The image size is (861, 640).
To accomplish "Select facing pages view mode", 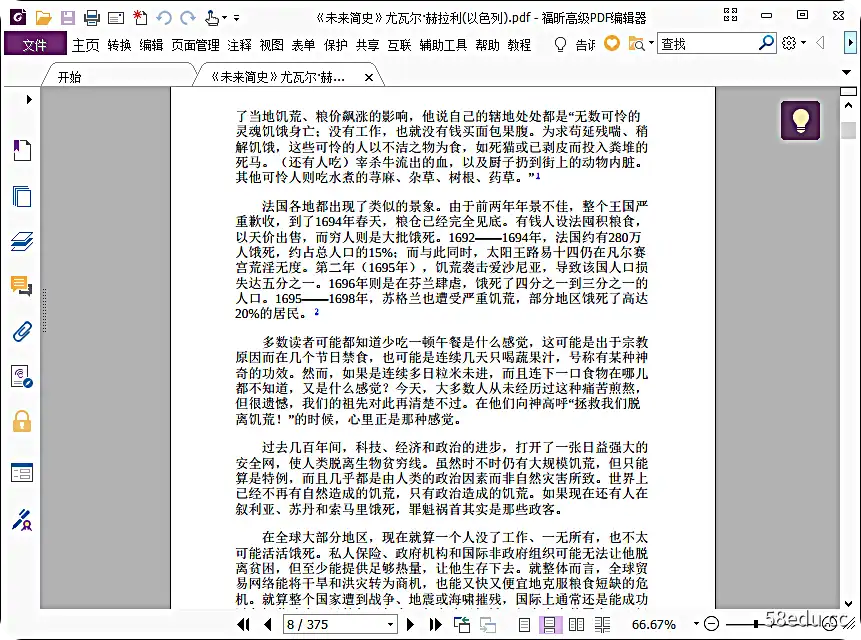I will click(577, 624).
